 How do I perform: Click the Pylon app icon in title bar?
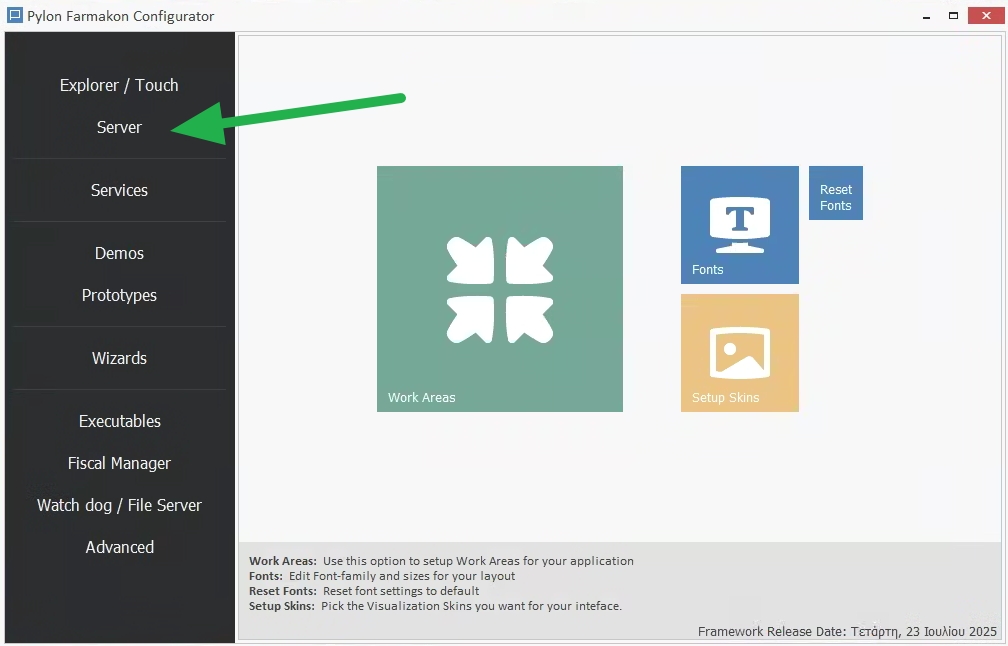click(x=14, y=16)
